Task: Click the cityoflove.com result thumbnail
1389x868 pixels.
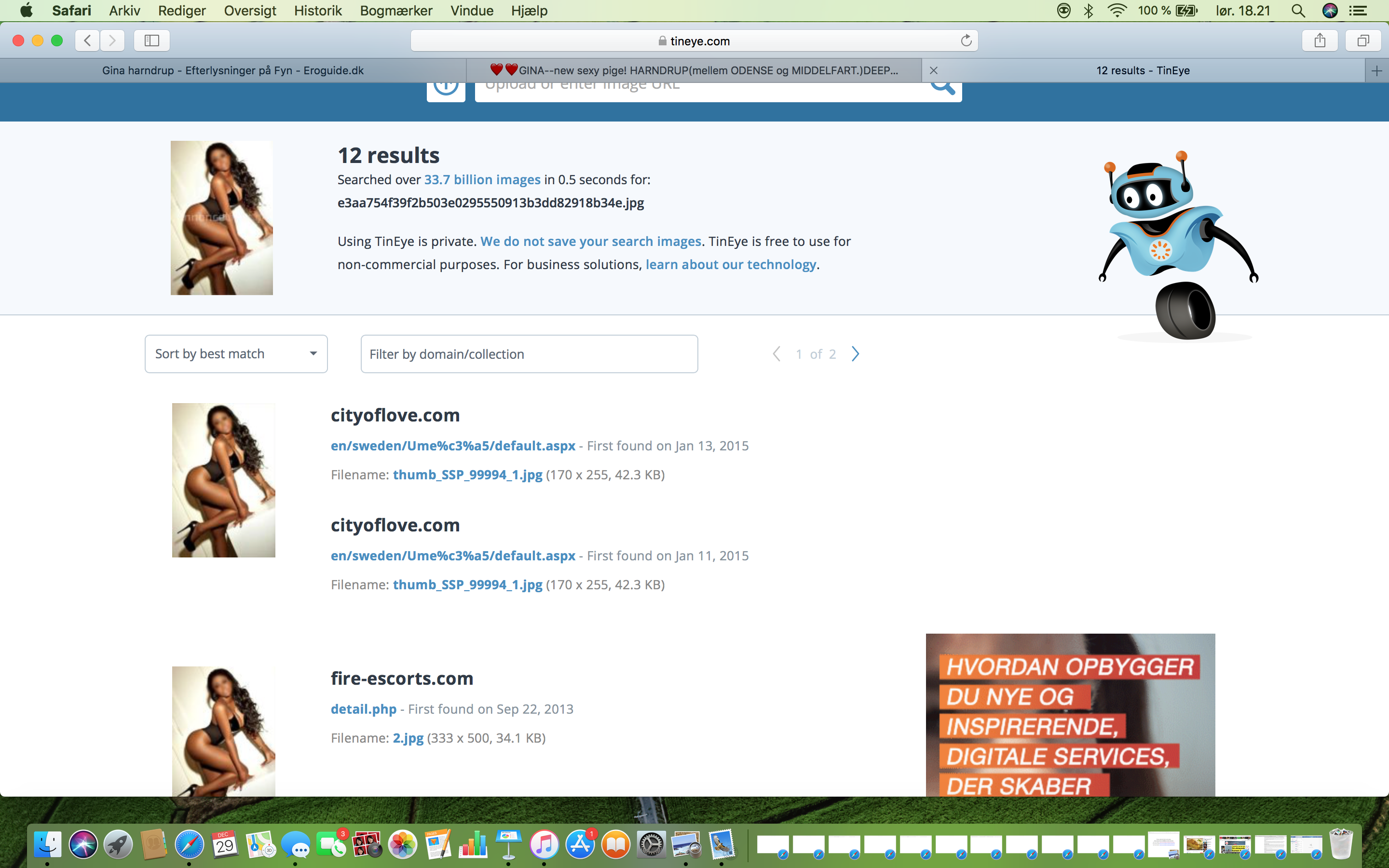Action: pyautogui.click(x=223, y=480)
